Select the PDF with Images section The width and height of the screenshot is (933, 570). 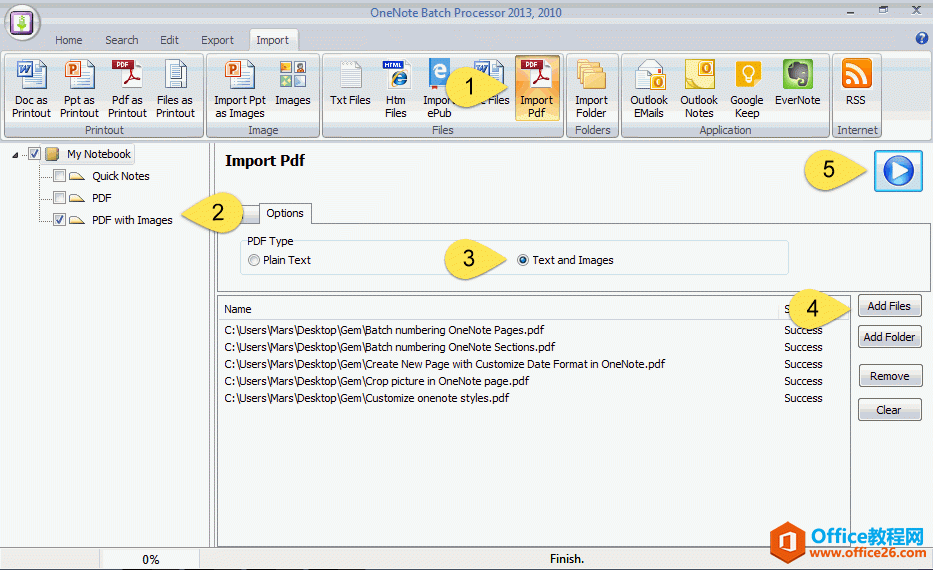click(x=132, y=220)
